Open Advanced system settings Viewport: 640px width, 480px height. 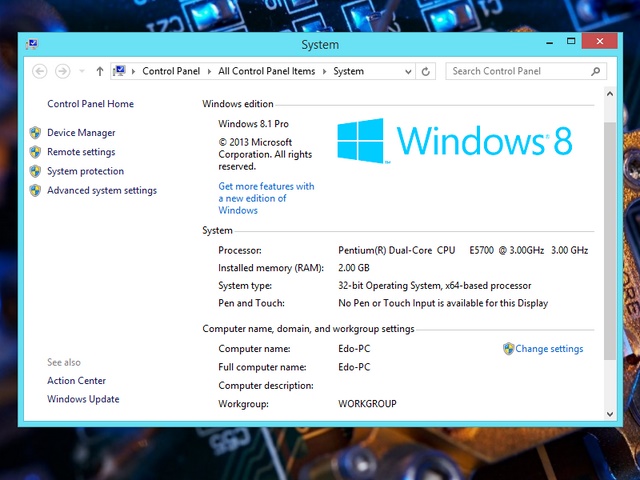click(102, 190)
